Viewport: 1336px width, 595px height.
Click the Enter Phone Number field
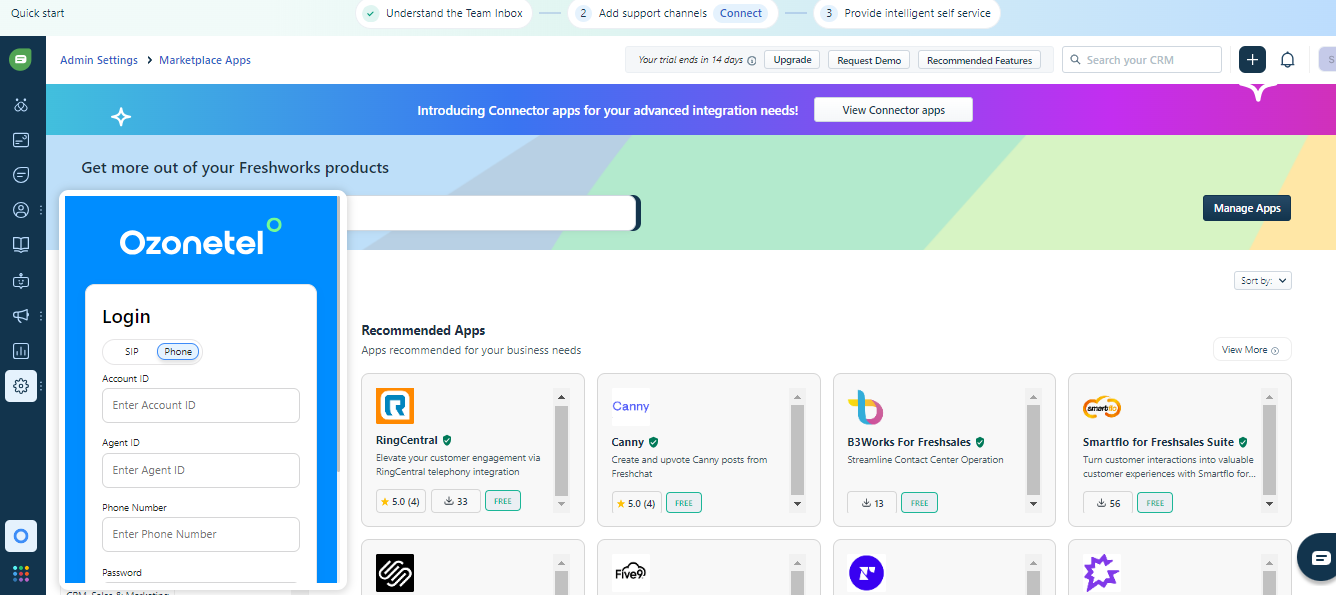[x=201, y=534]
